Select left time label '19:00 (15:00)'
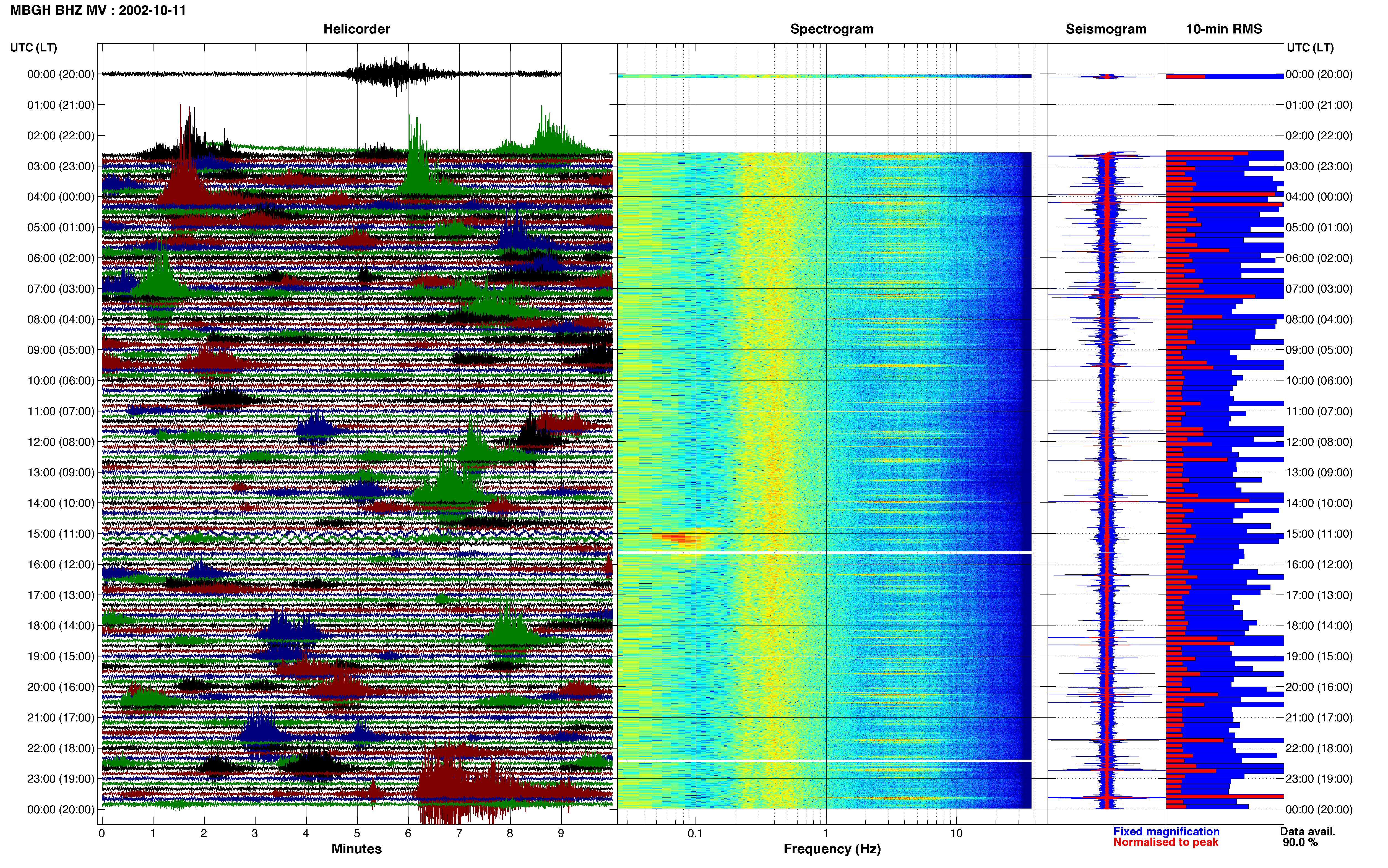 pos(61,656)
